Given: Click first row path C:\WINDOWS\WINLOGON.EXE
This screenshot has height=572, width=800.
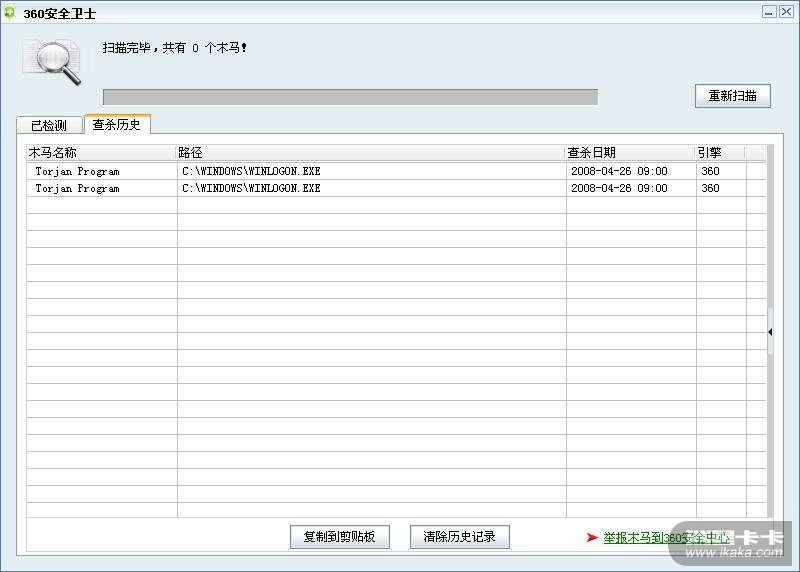Looking at the screenshot, I should pyautogui.click(x=251, y=171).
